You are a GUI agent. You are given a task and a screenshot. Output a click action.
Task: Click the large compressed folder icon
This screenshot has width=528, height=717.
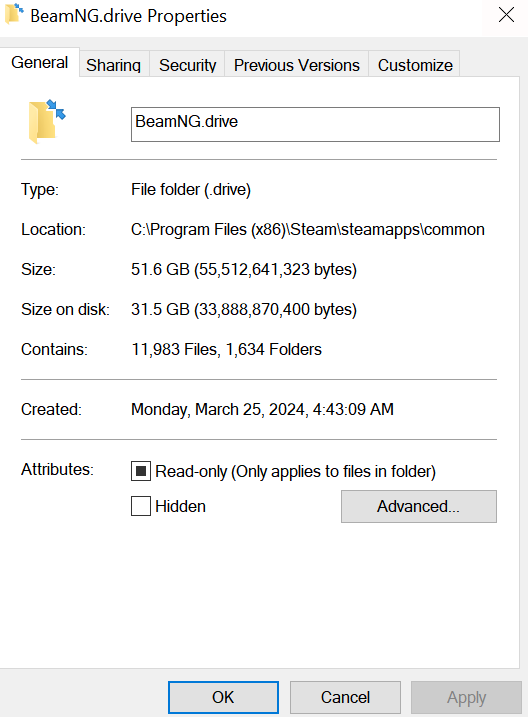pos(47,122)
